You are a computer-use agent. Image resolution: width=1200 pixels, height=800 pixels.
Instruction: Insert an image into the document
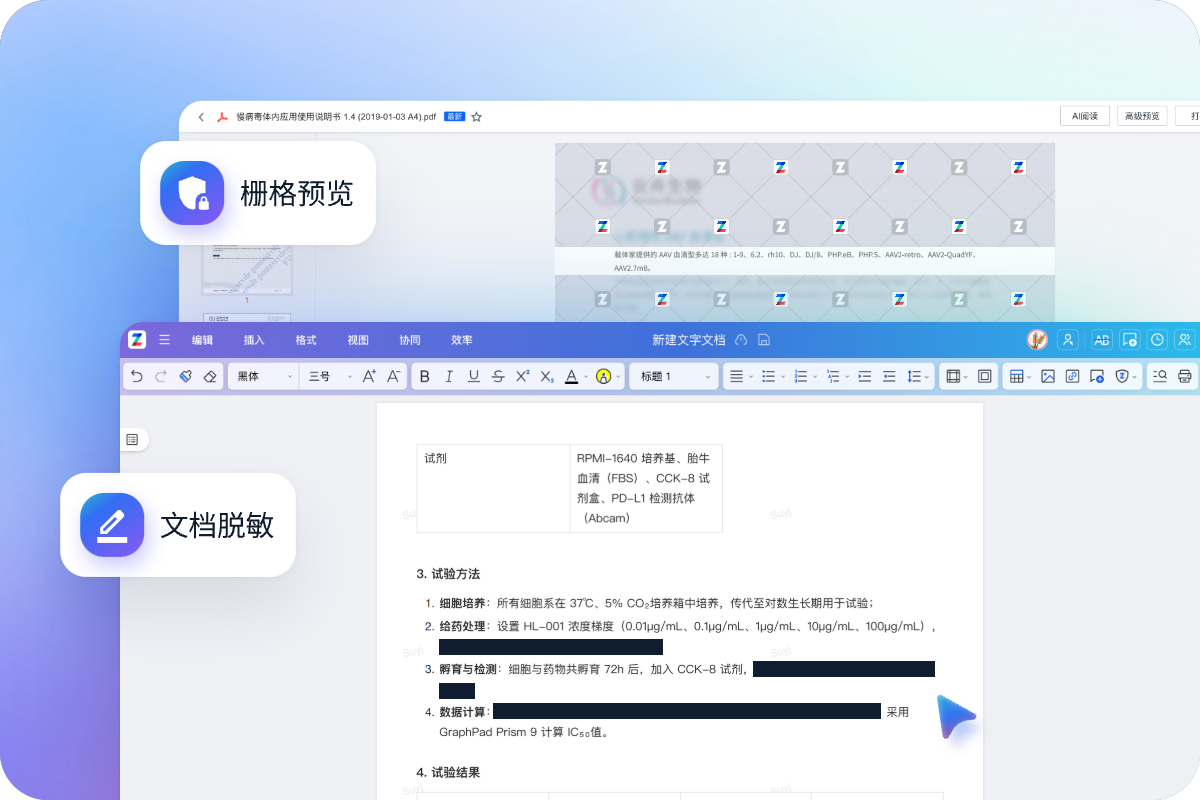pos(1048,376)
